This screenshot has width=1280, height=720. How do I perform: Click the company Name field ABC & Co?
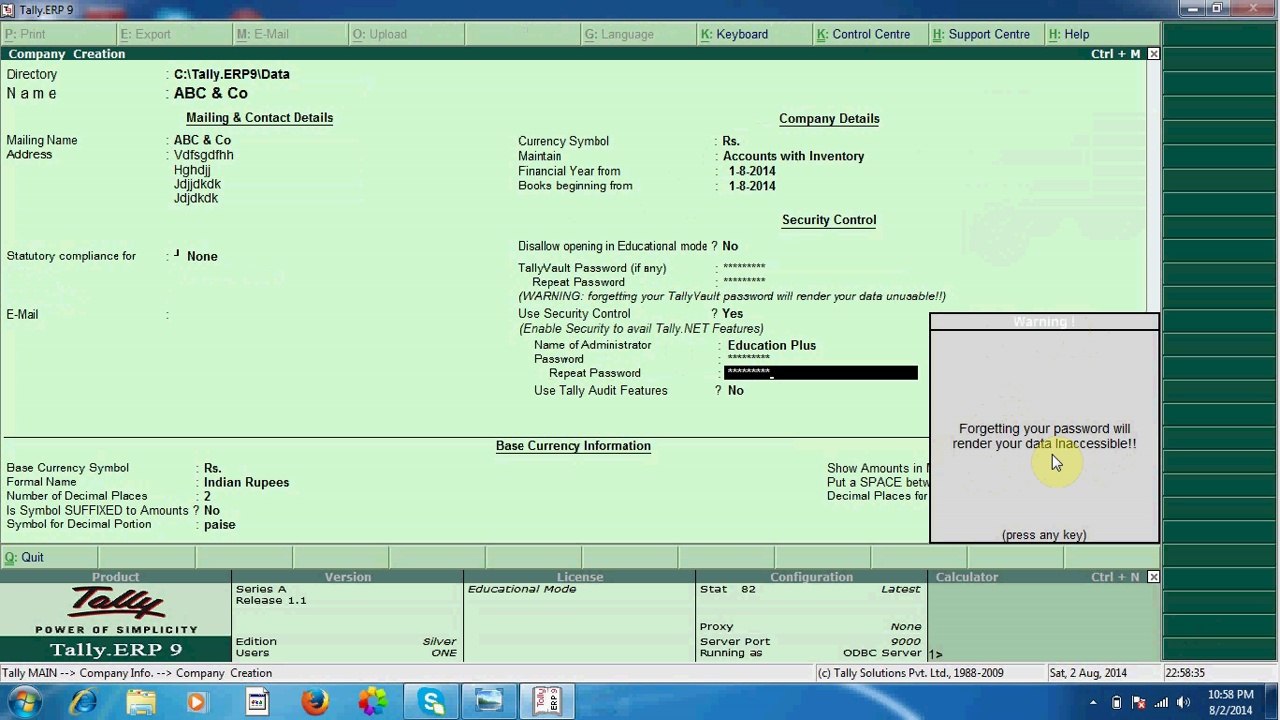(211, 93)
